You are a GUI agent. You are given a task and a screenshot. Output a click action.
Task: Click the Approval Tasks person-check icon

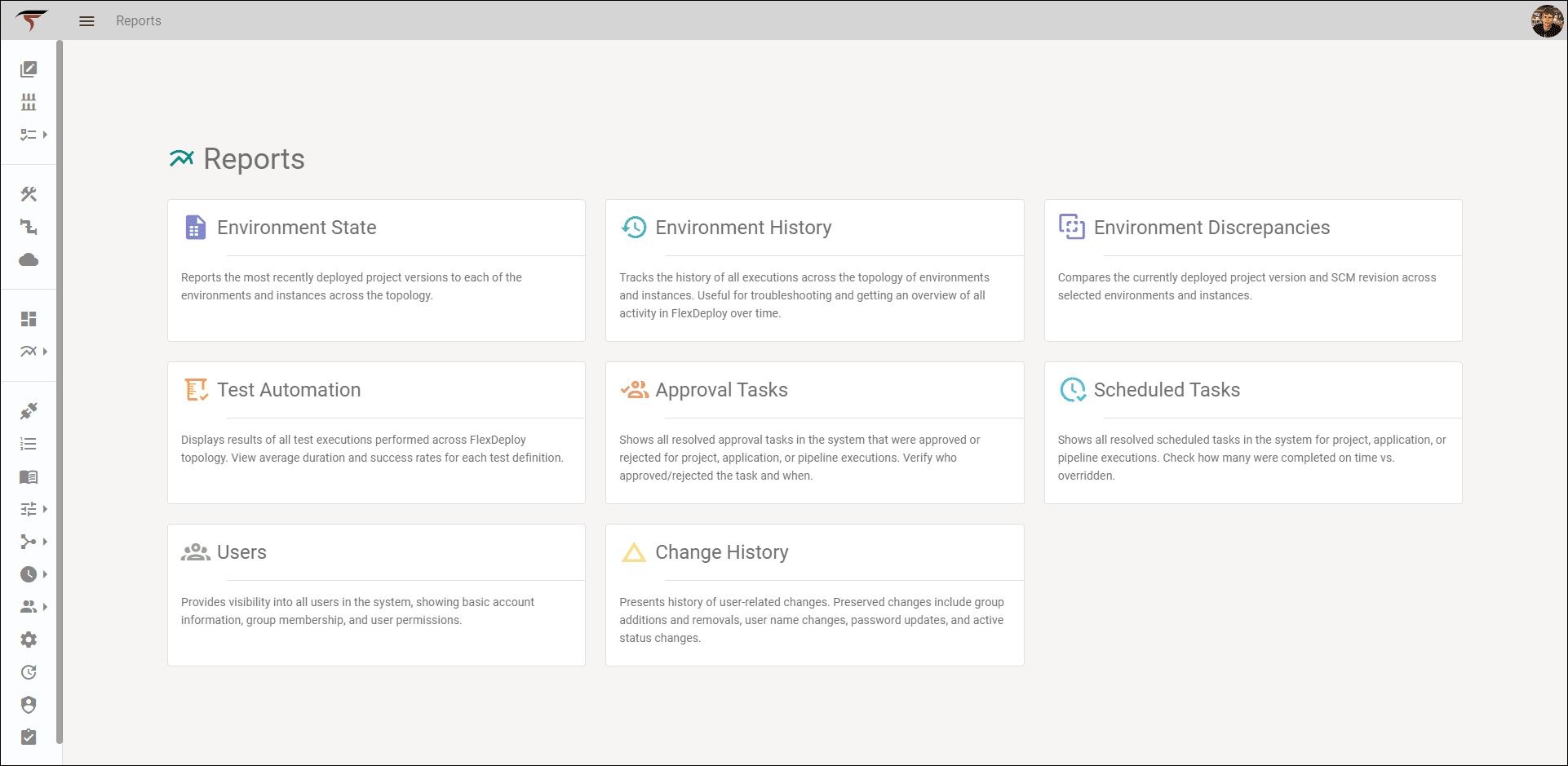pos(634,390)
